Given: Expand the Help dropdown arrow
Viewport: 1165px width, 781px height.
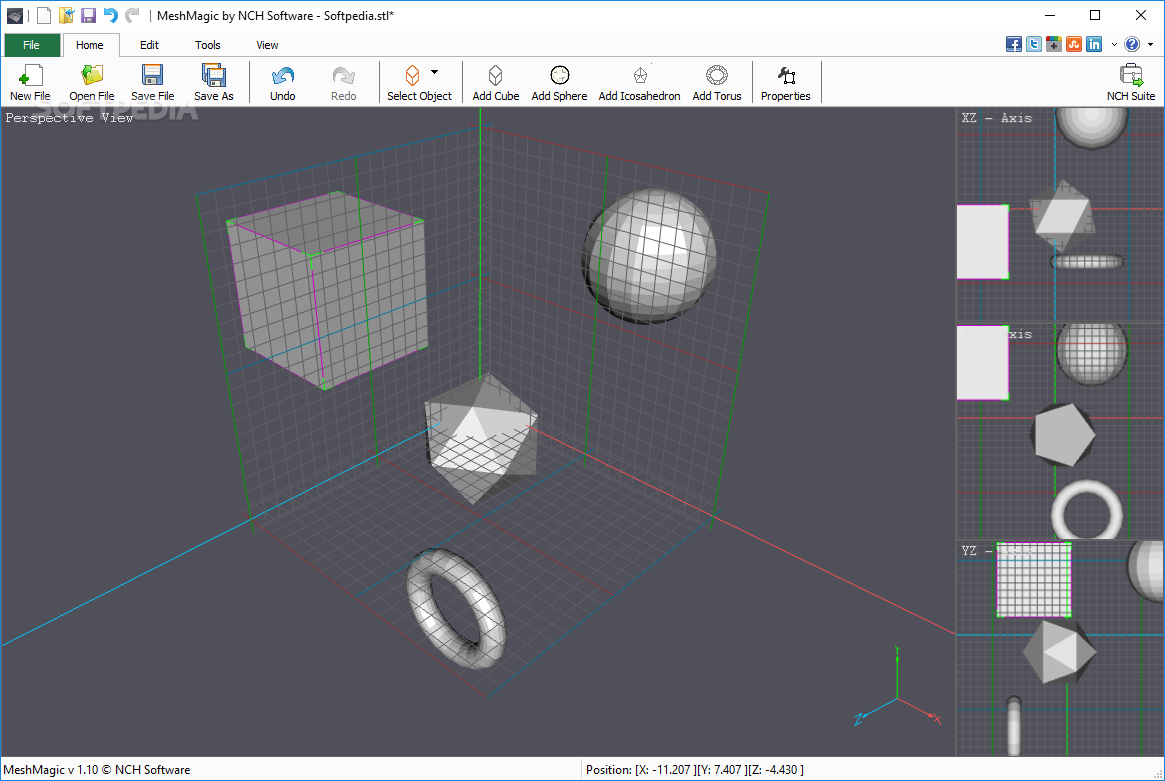Looking at the screenshot, I should 1151,45.
